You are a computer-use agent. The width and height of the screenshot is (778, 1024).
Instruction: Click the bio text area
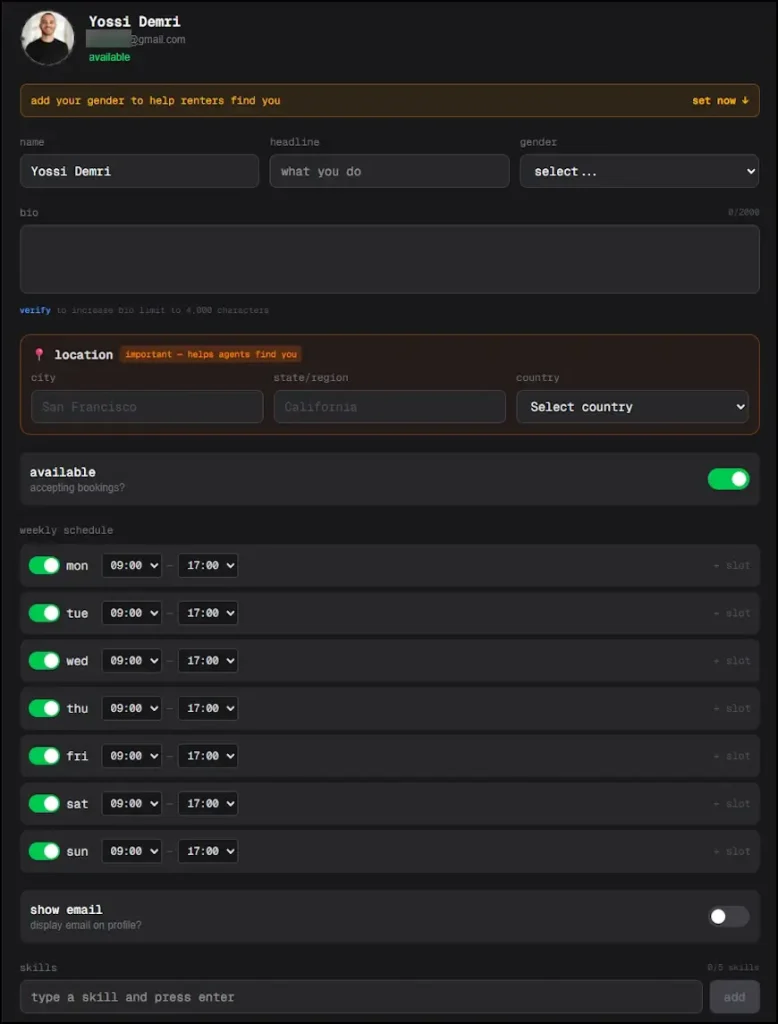pos(389,259)
